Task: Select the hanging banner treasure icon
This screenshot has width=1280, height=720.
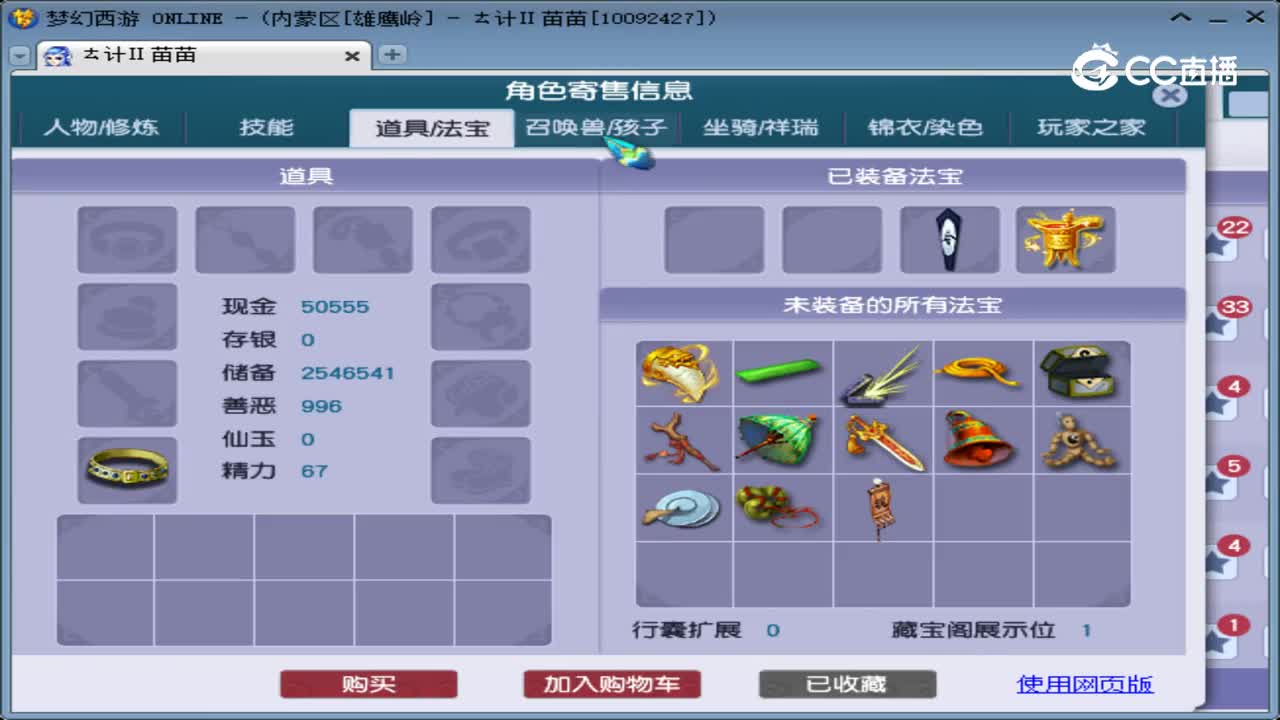Action: click(882, 507)
